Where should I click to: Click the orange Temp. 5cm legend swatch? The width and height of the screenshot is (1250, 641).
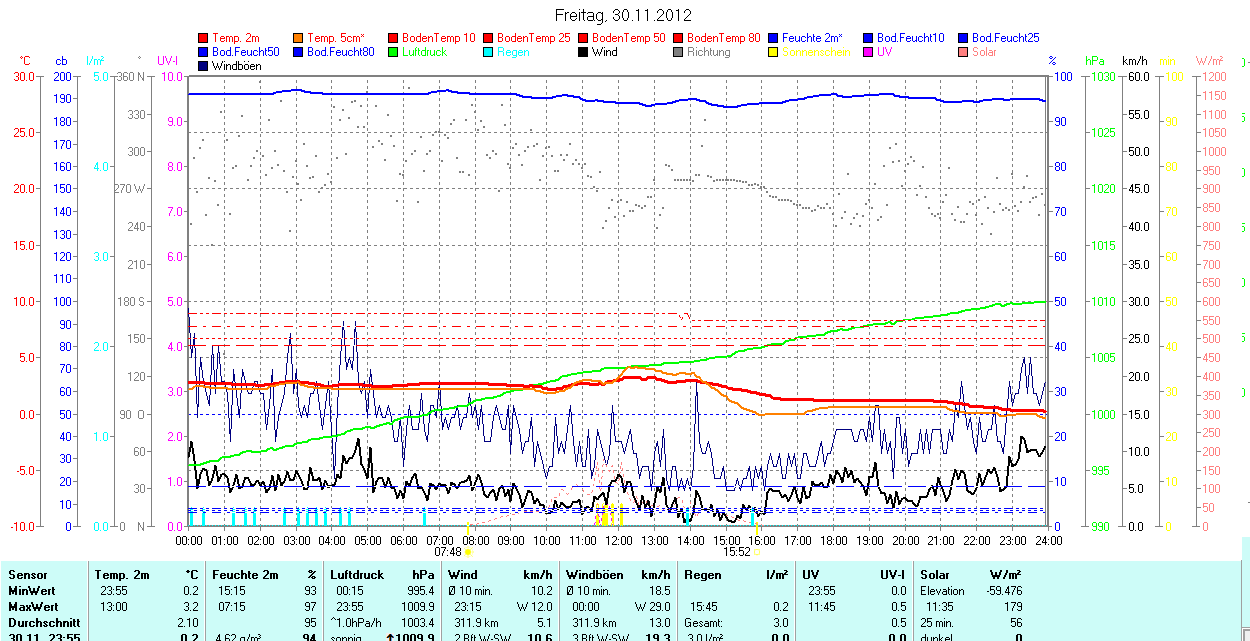point(299,38)
